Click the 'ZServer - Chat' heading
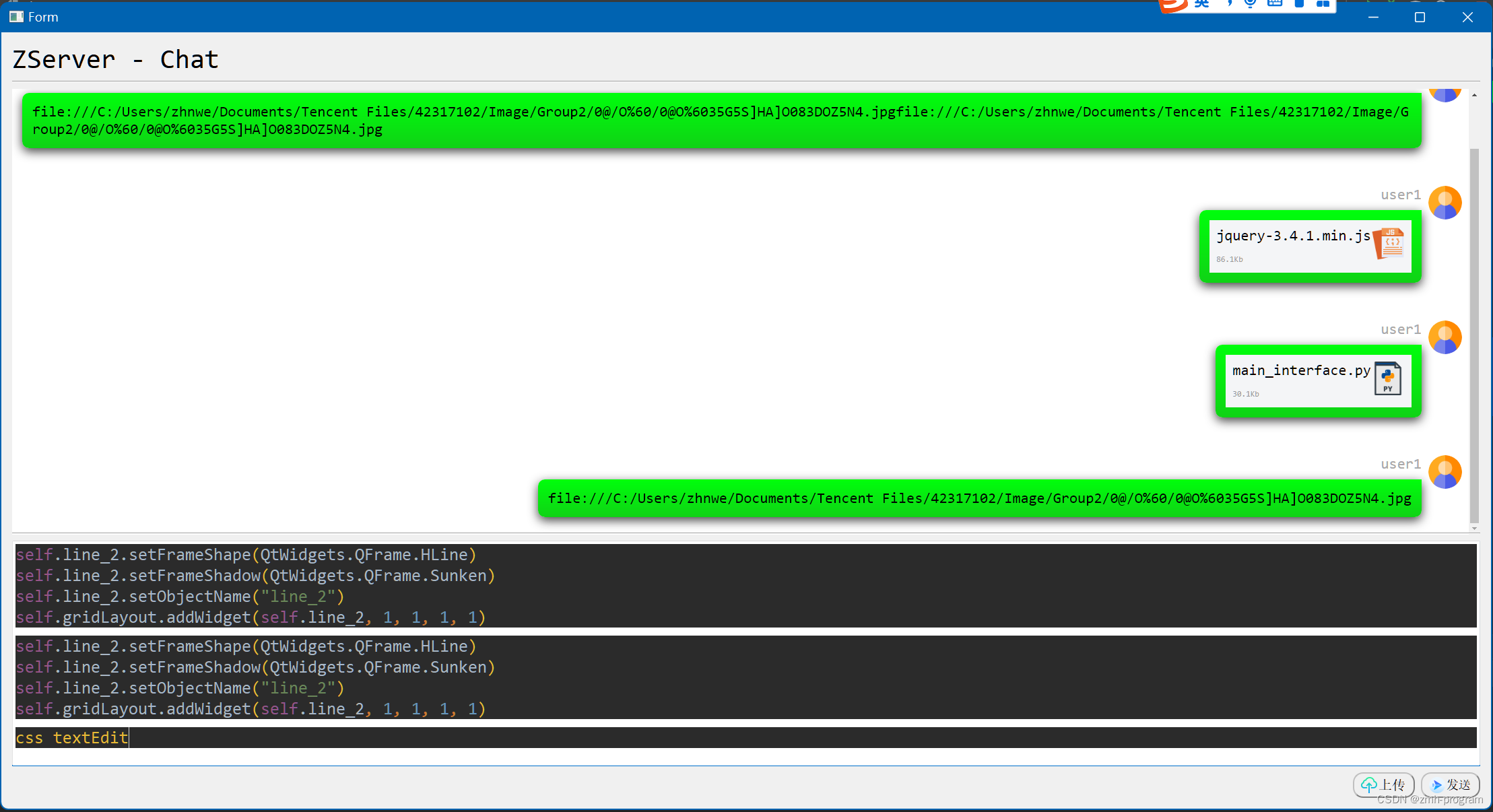Image resolution: width=1493 pixels, height=812 pixels. (x=115, y=60)
